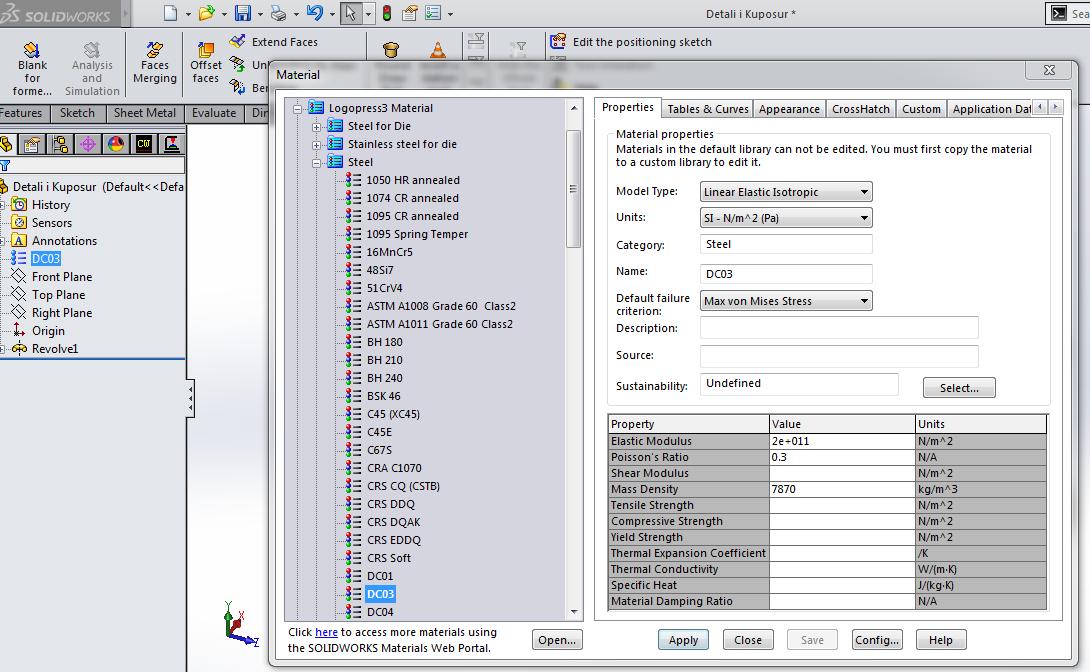Click the material tree vertical scrollbar thumb
Screen dimensions: 1090x672
[574, 188]
